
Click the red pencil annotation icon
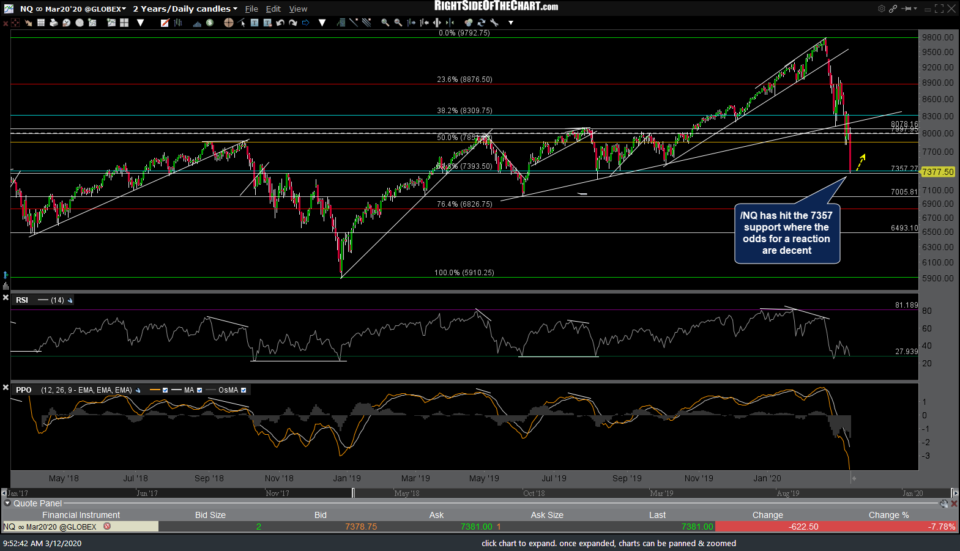point(165,23)
